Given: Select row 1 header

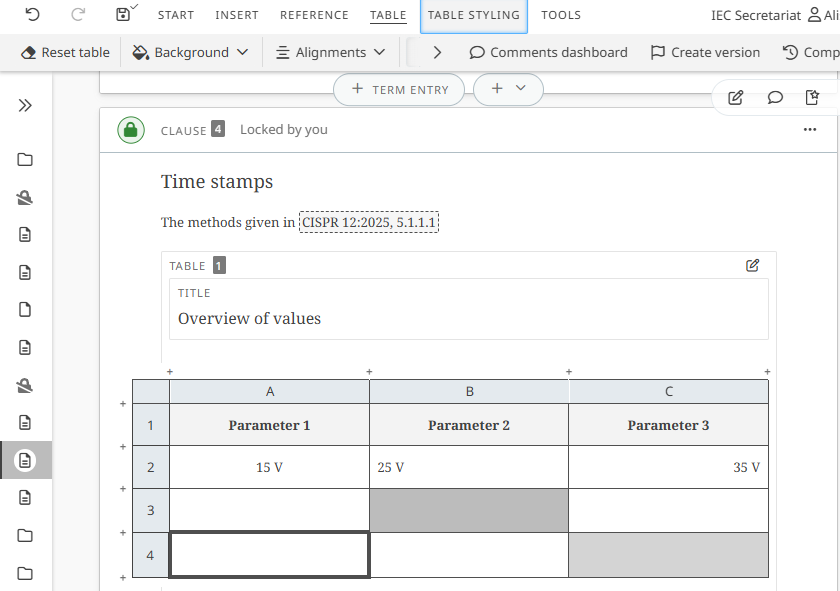Looking at the screenshot, I should point(151,425).
